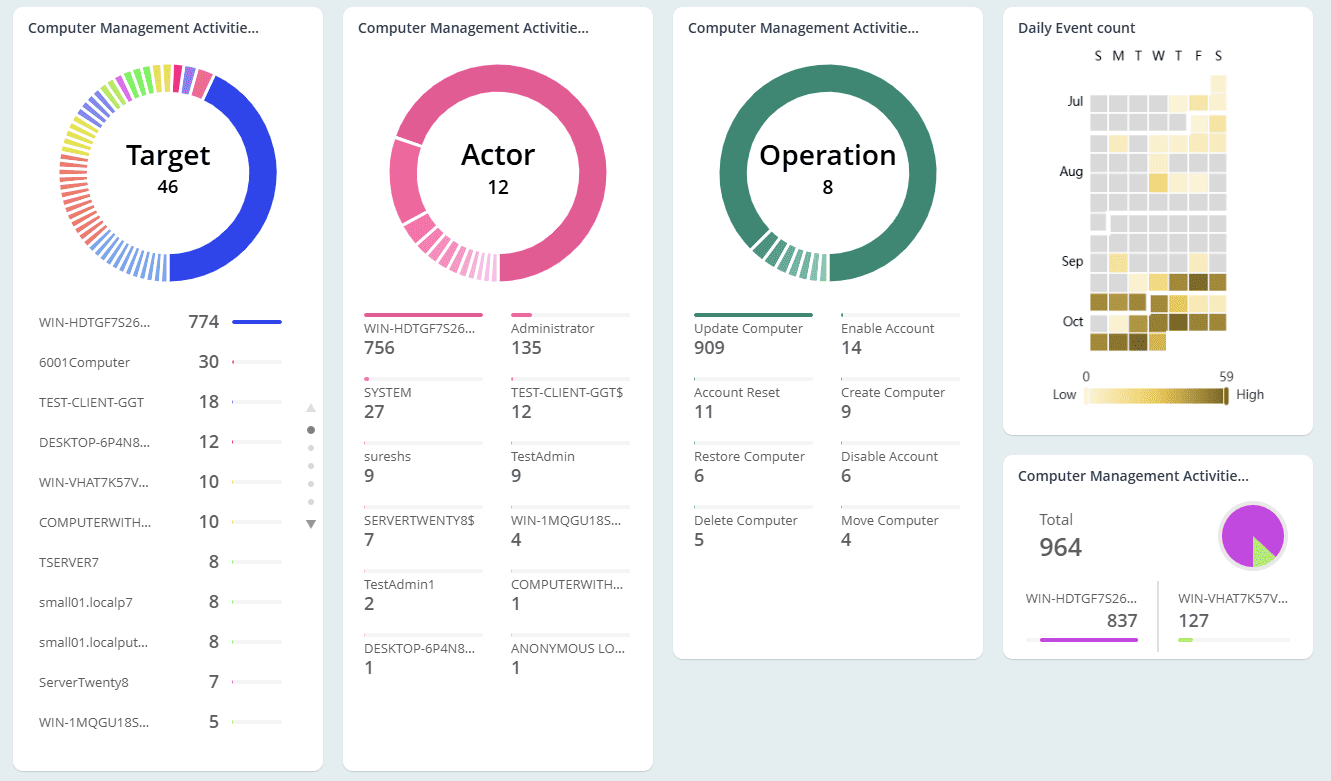This screenshot has width=1331, height=781.
Task: Select the second pagination dot in the Target list
Action: [x=311, y=447]
